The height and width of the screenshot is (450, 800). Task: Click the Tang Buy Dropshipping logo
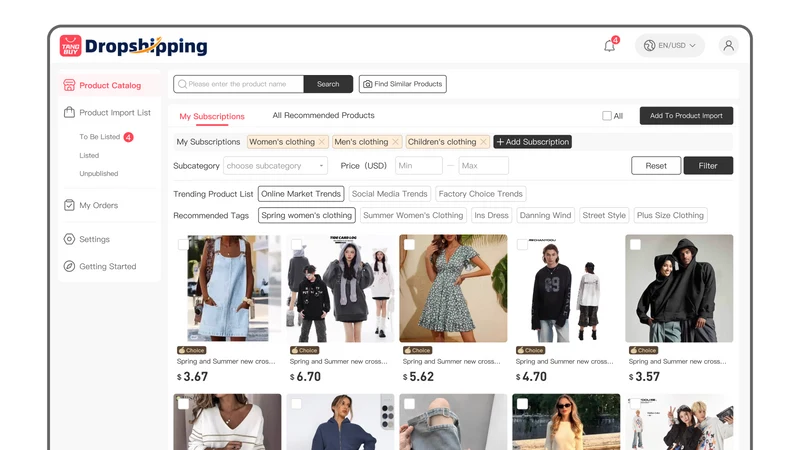[133, 46]
